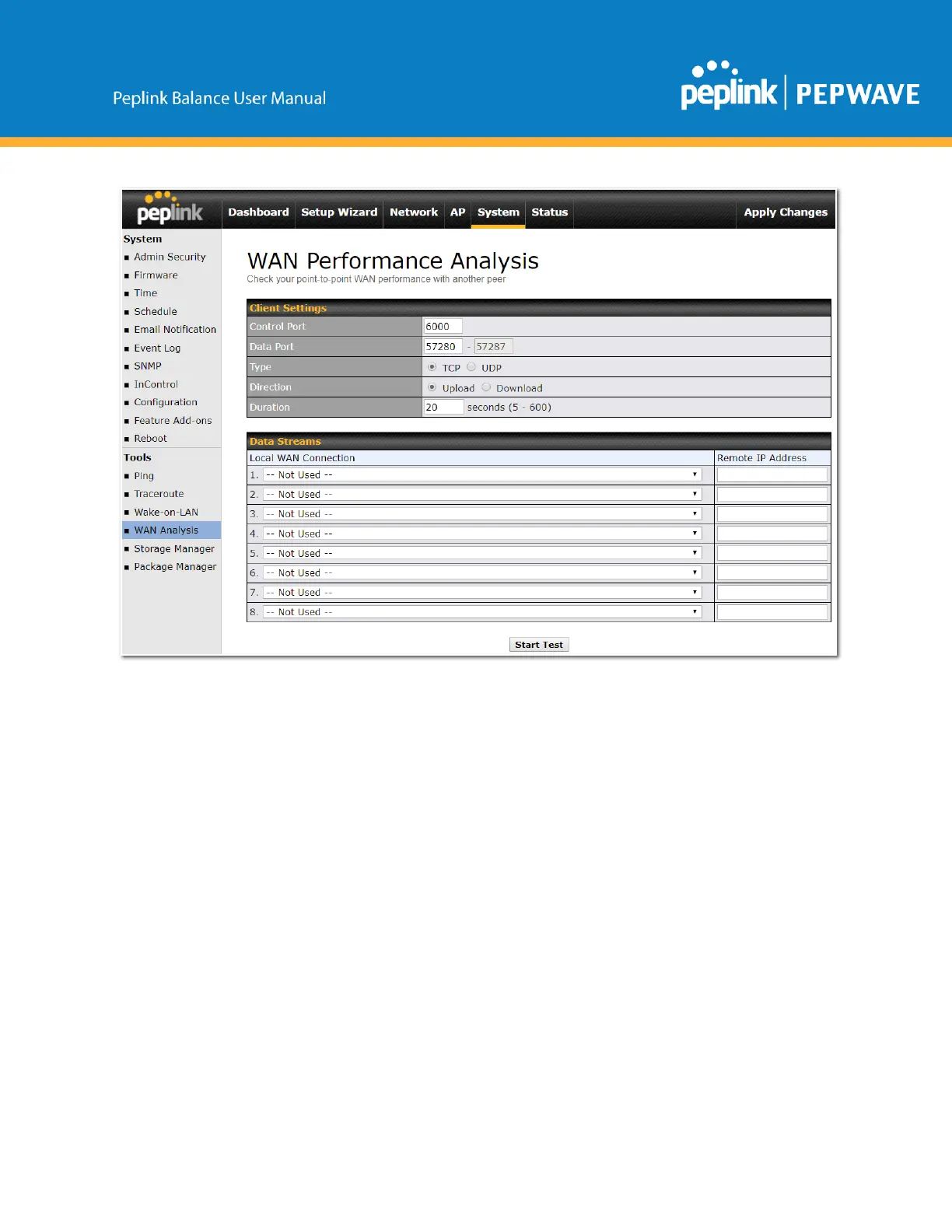Open Event Log in the sidebar
Viewport: 952px width, 1232px height.
tap(157, 348)
